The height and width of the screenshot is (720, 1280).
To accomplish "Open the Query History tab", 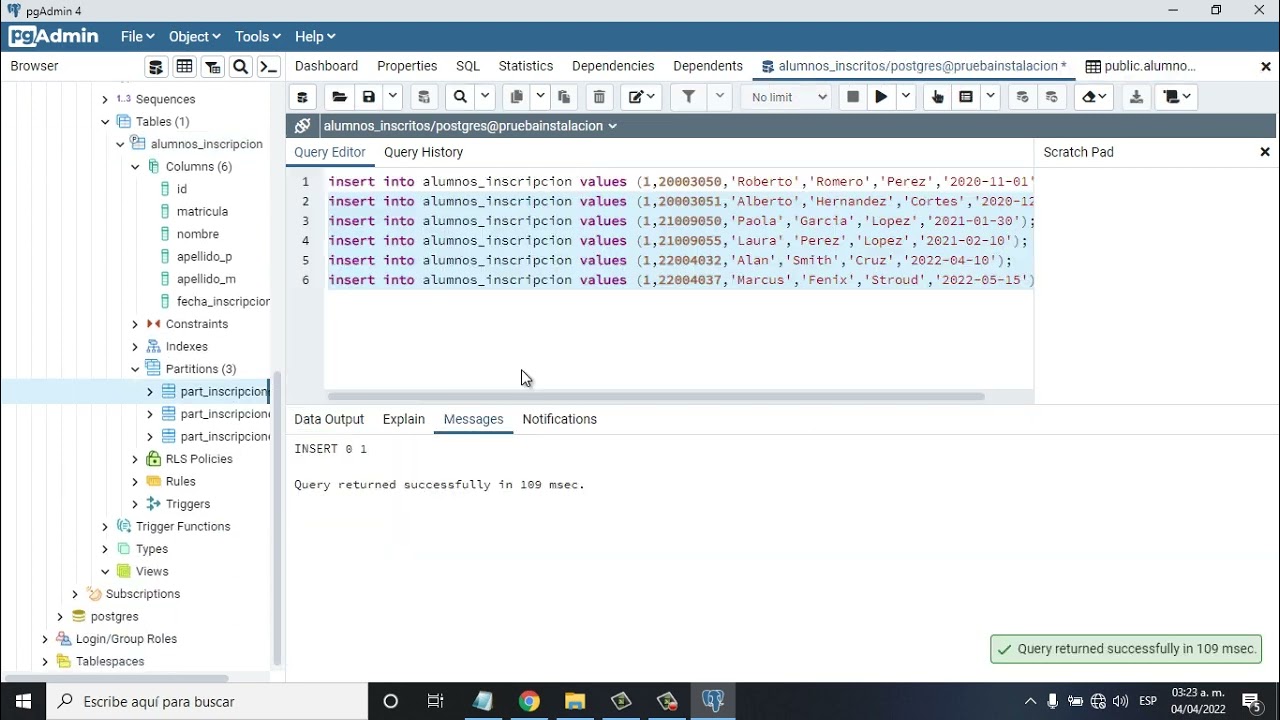I will [423, 152].
